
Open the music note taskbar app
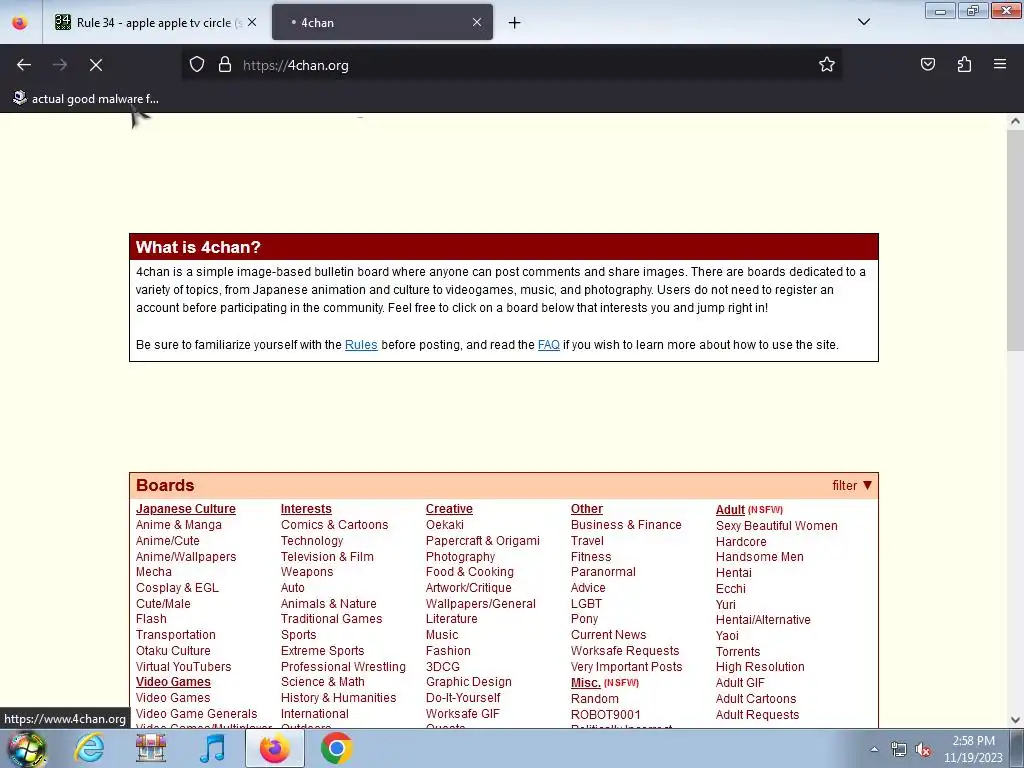213,748
